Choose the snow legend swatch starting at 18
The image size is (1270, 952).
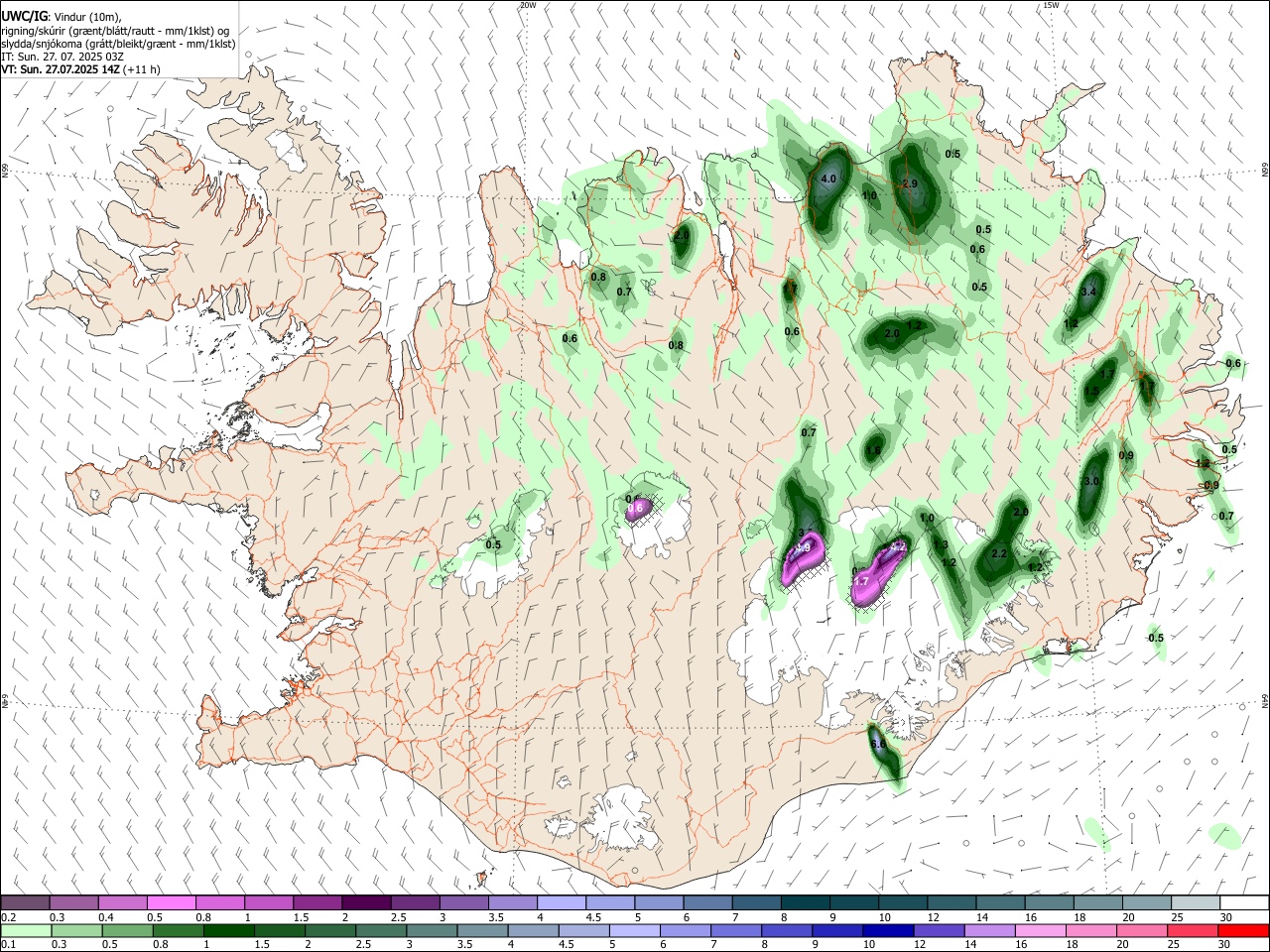1097,903
